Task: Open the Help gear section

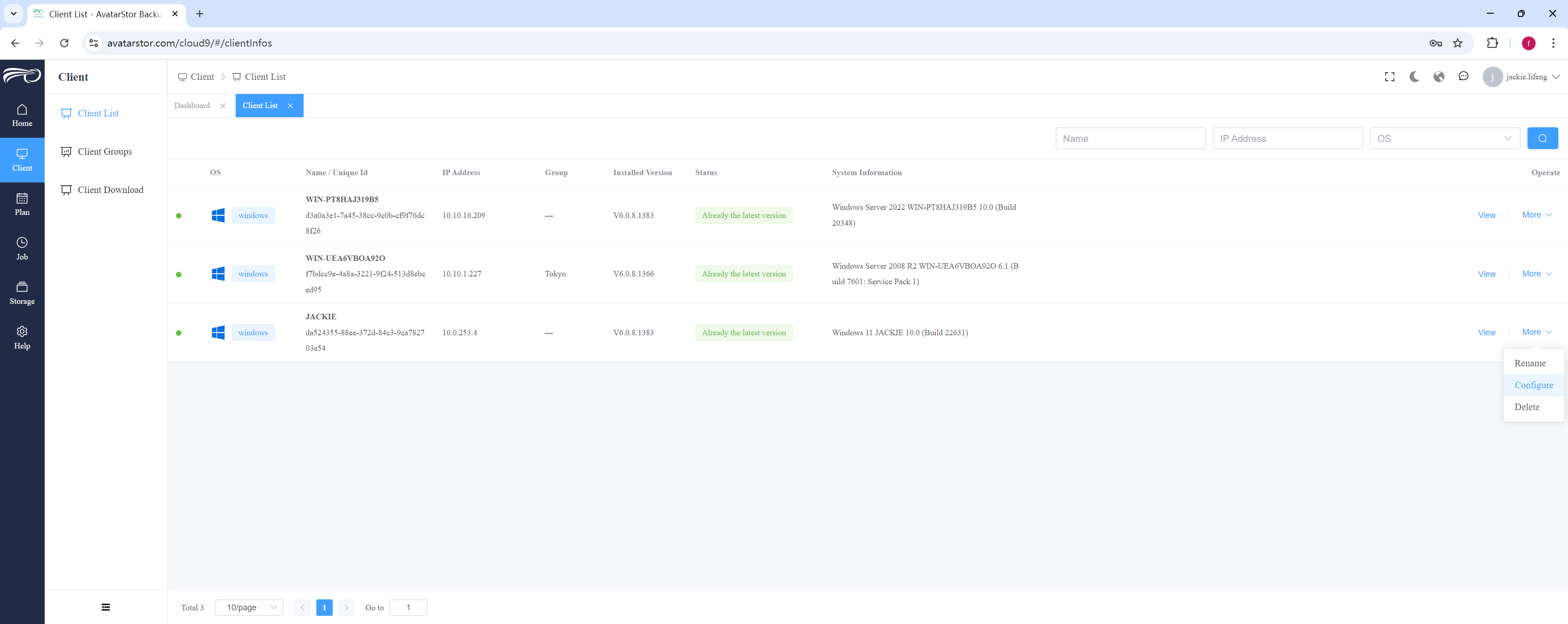Action: (x=22, y=338)
